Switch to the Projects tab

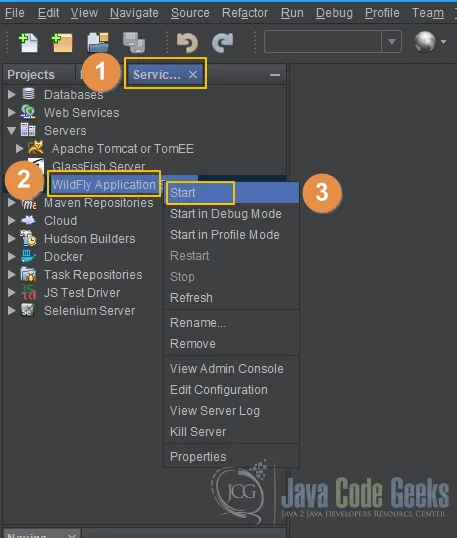tap(31, 74)
